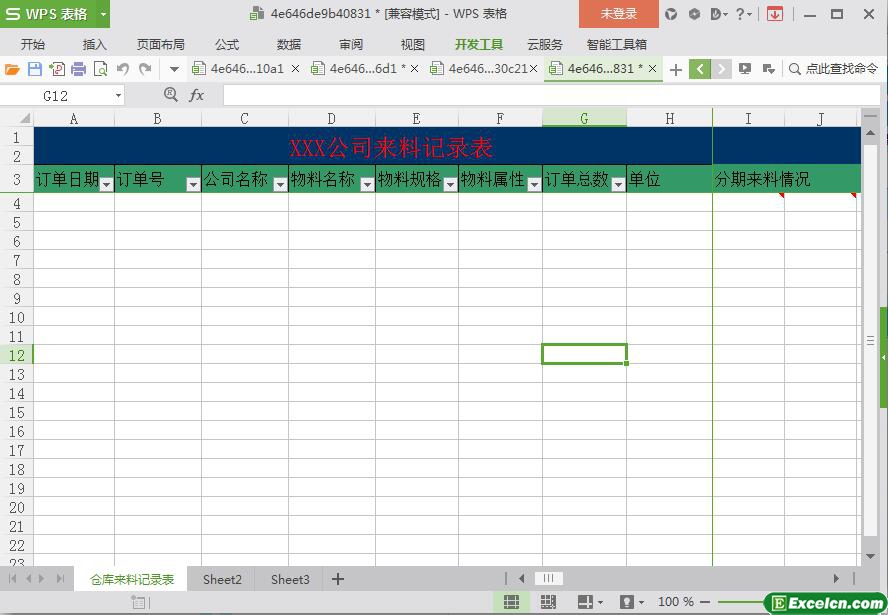888x615 pixels.
Task: Click the 未登录 login button
Action: (618, 14)
